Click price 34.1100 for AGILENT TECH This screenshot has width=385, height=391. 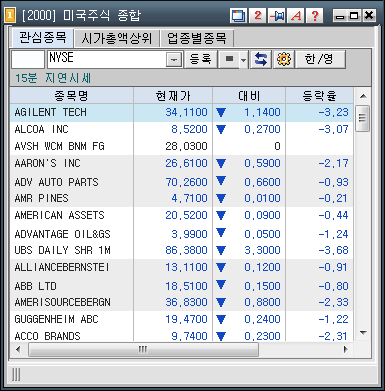[186, 112]
